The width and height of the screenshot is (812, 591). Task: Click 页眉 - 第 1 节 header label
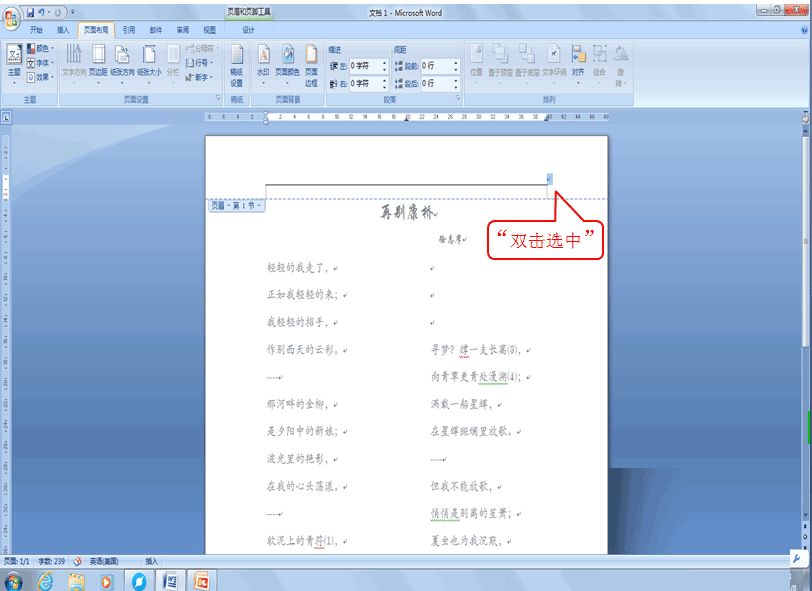pyautogui.click(x=237, y=206)
